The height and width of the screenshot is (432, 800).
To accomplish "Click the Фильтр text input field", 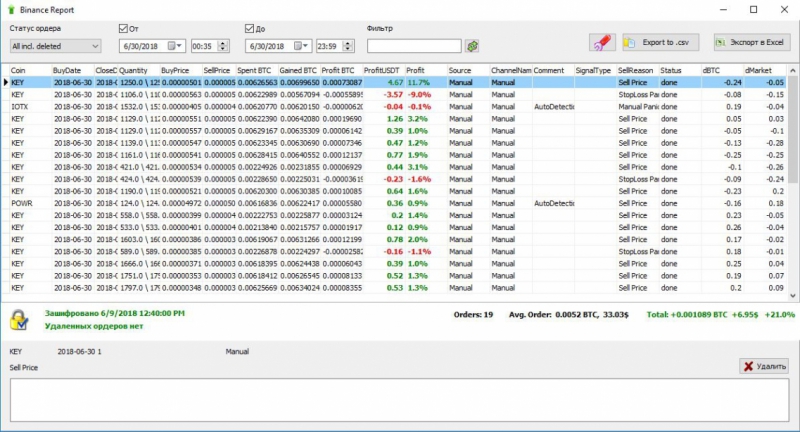I will [x=414, y=46].
